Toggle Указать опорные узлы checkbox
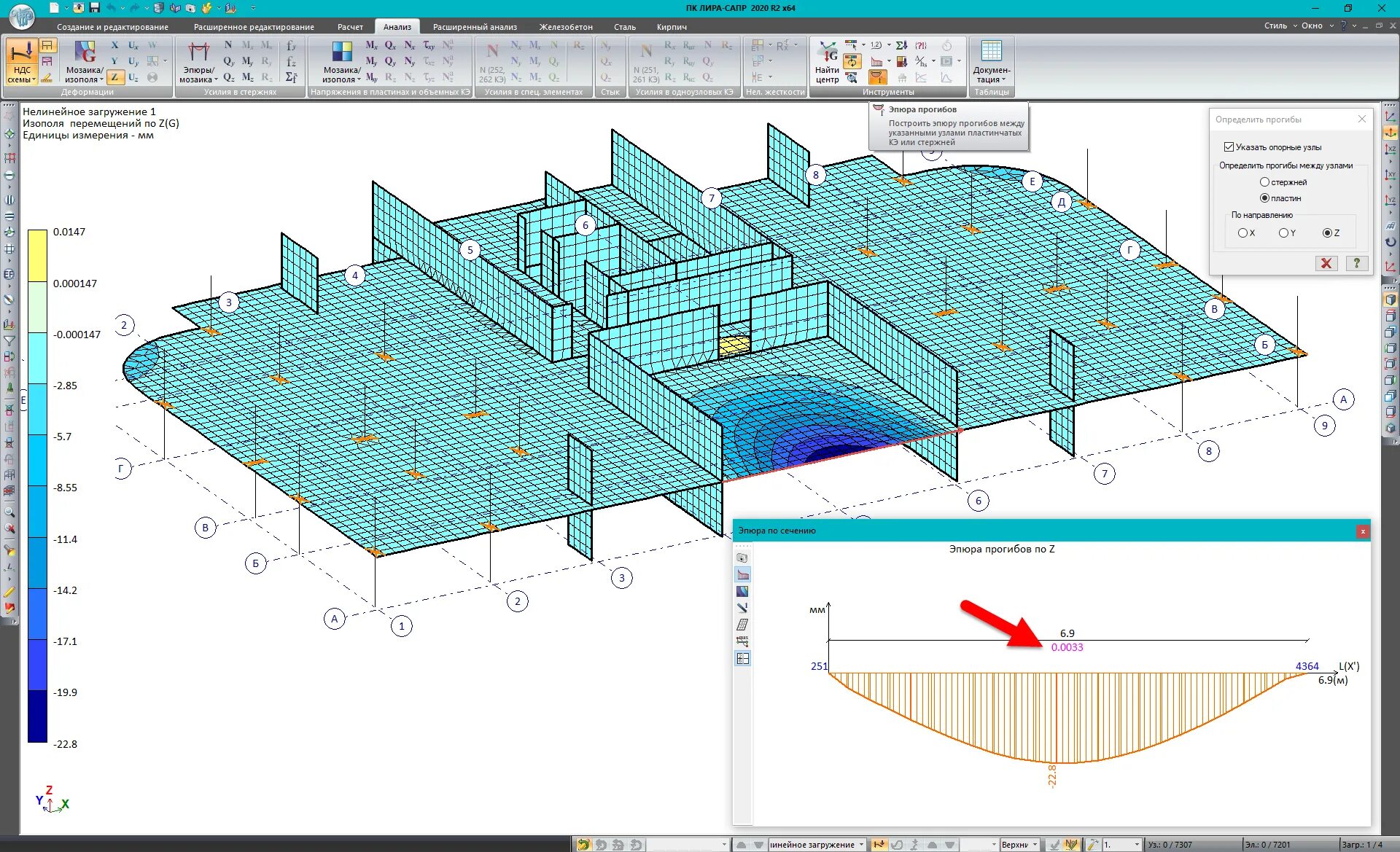 [x=1229, y=147]
